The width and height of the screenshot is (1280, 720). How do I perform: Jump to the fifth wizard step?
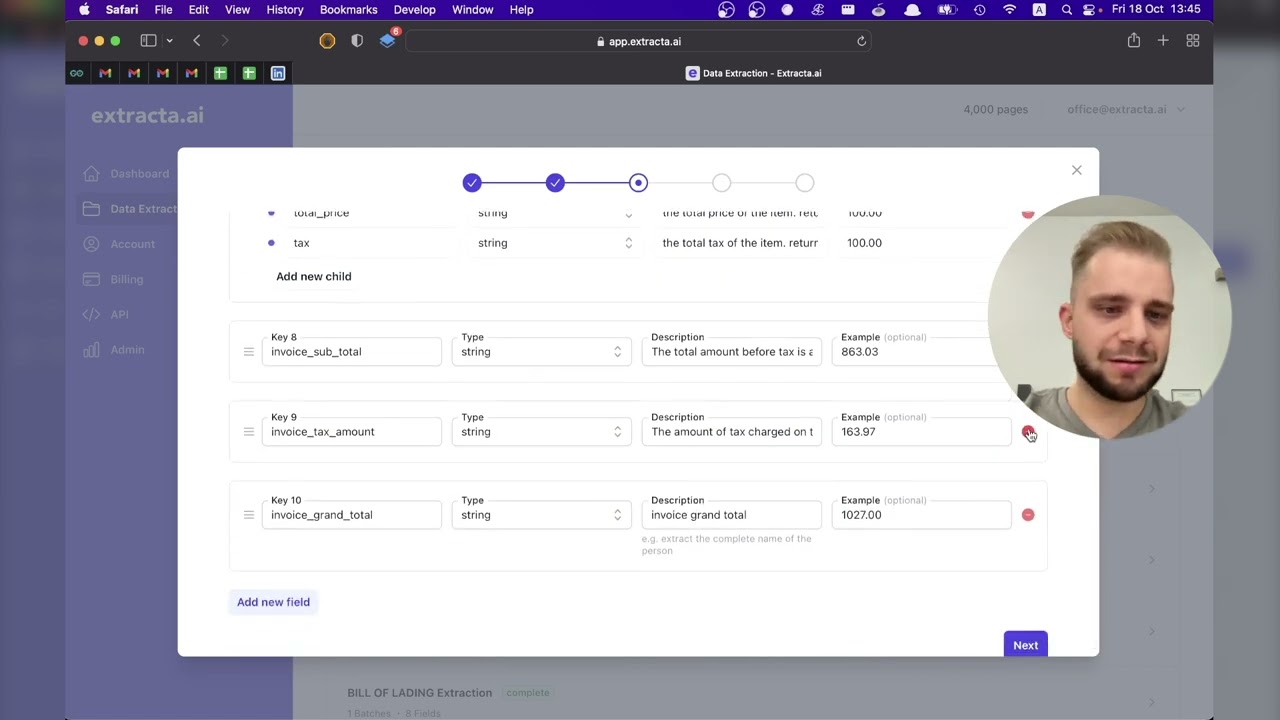[x=805, y=183]
